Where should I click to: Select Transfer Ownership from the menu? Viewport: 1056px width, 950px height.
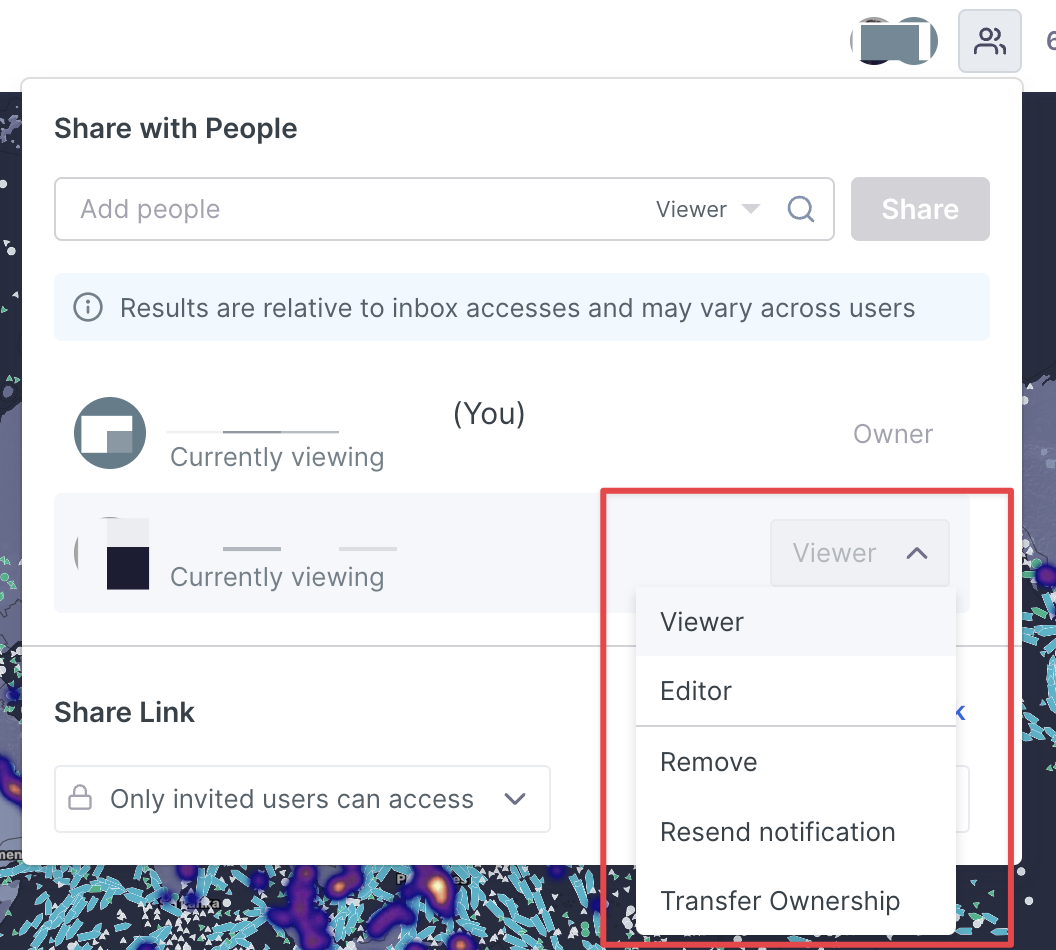click(x=780, y=901)
